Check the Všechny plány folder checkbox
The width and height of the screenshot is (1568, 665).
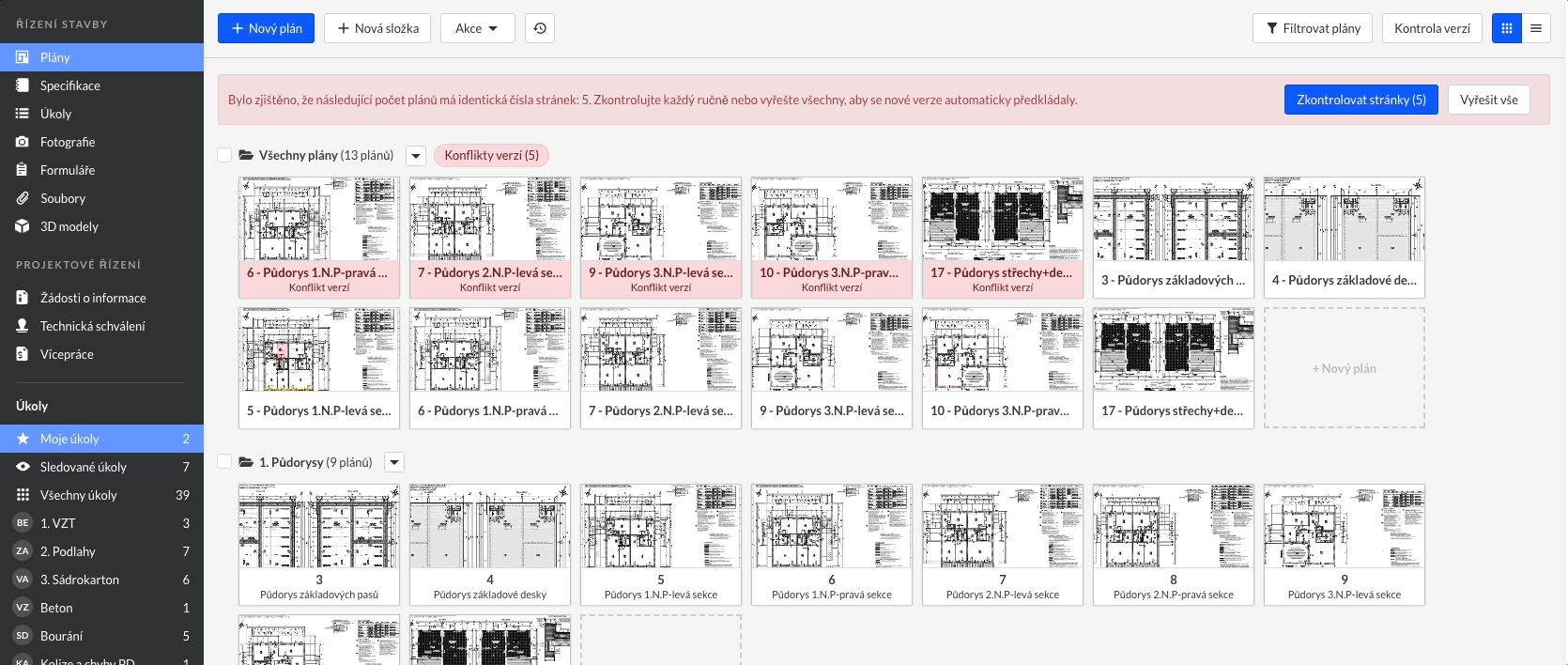click(x=224, y=155)
